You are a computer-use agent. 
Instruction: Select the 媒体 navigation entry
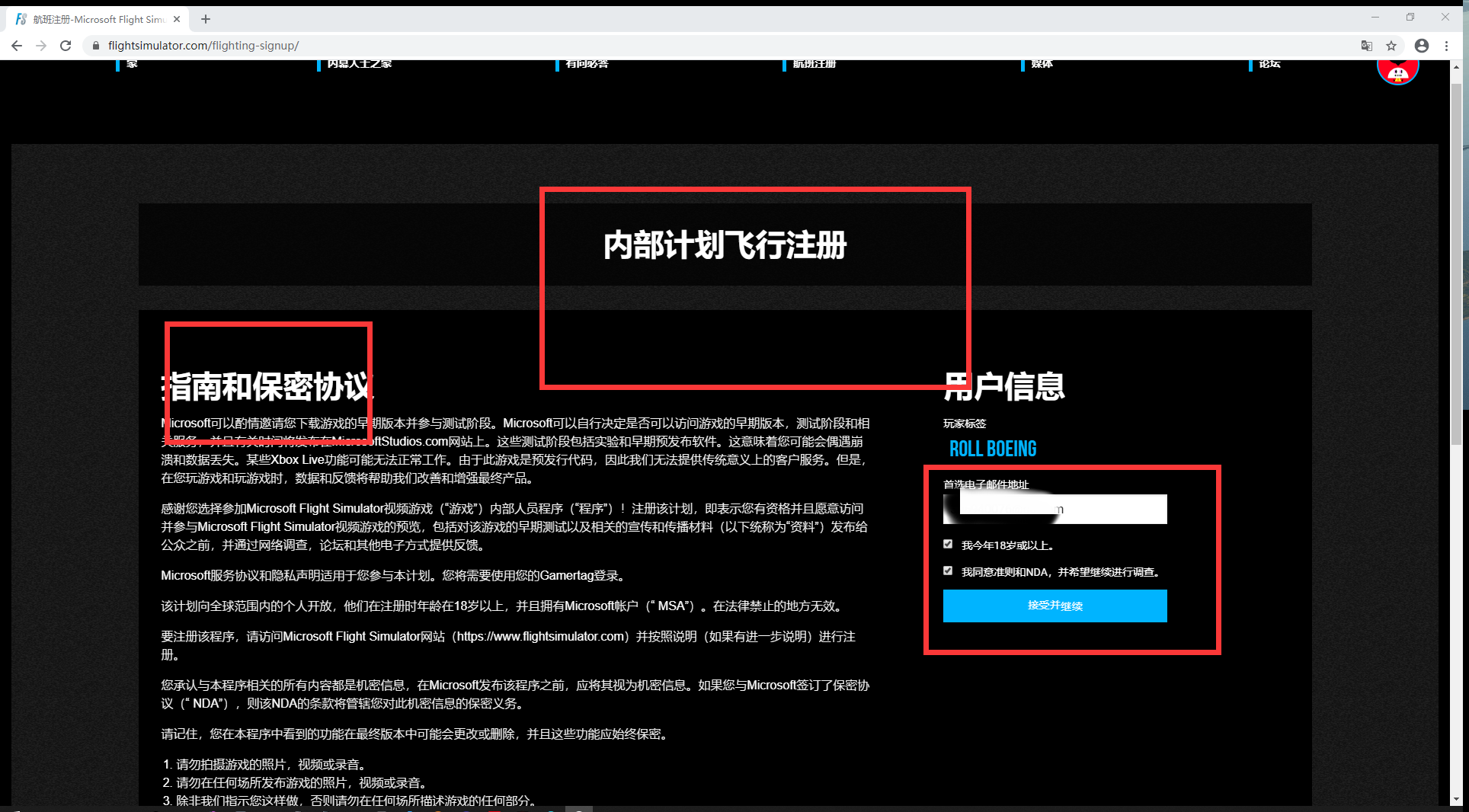(1042, 64)
